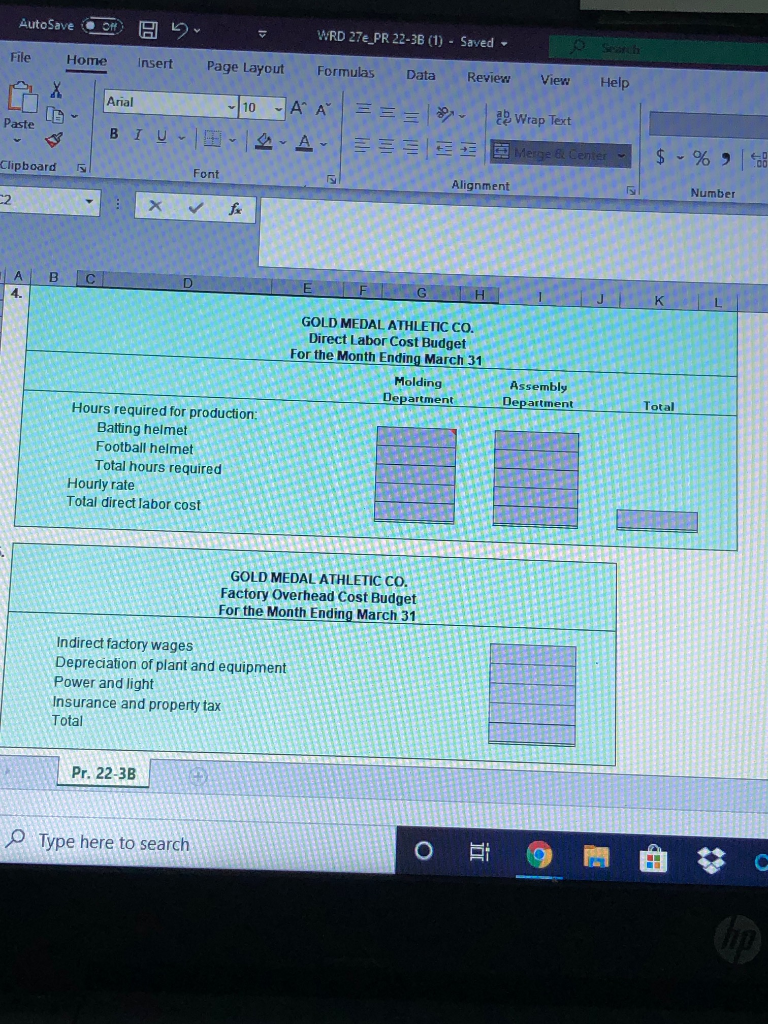This screenshot has height=1024, width=768.
Task: Open the Fill Color dropdown arrow
Action: [x=283, y=142]
